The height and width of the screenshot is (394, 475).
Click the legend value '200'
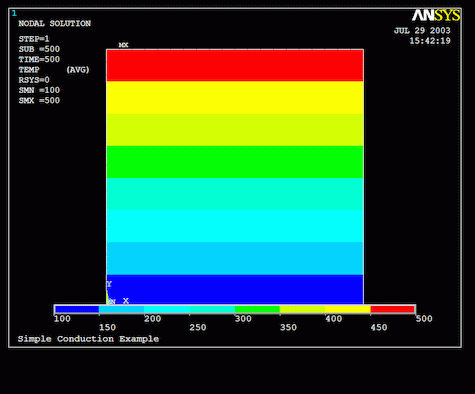(153, 319)
